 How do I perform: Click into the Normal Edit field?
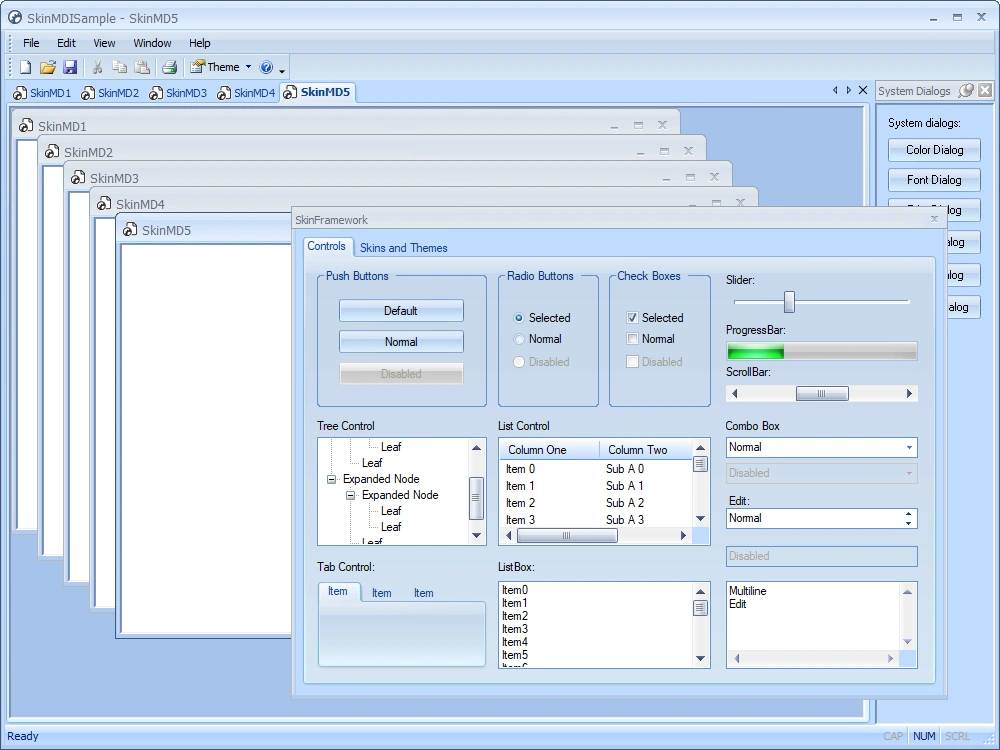814,518
